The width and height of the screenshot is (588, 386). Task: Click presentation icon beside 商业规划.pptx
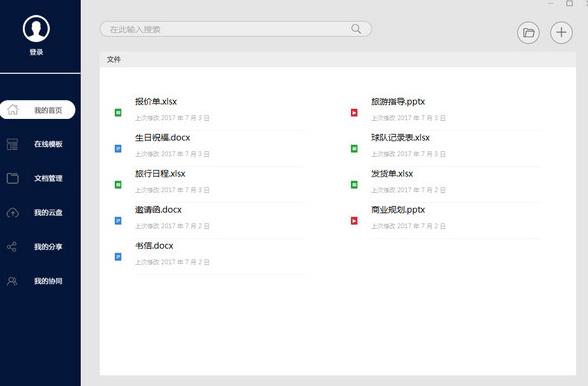(354, 221)
